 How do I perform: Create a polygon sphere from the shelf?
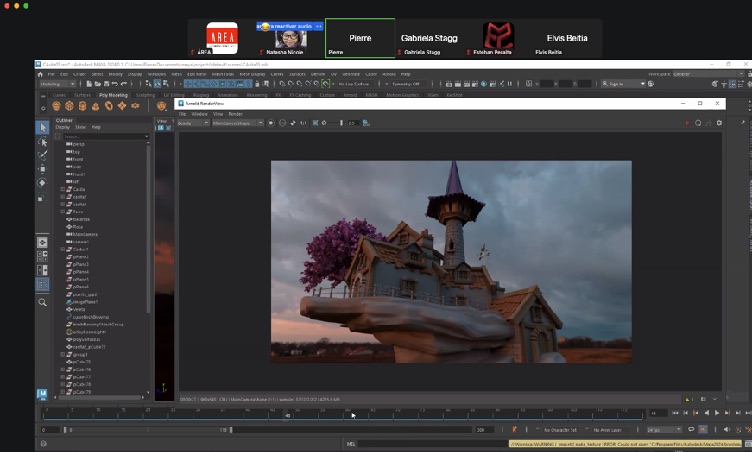click(x=56, y=106)
